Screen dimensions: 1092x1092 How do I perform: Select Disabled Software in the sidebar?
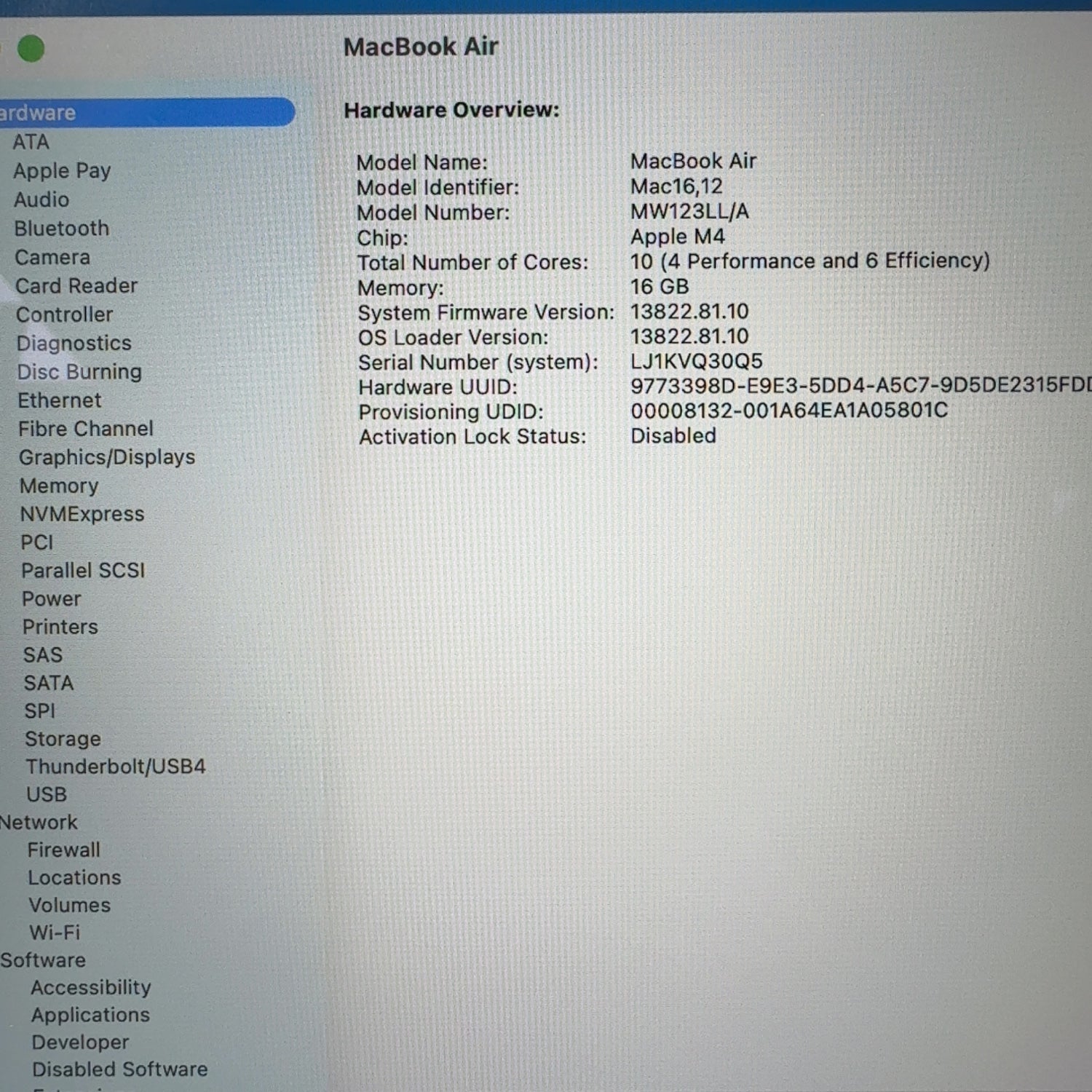click(120, 1069)
